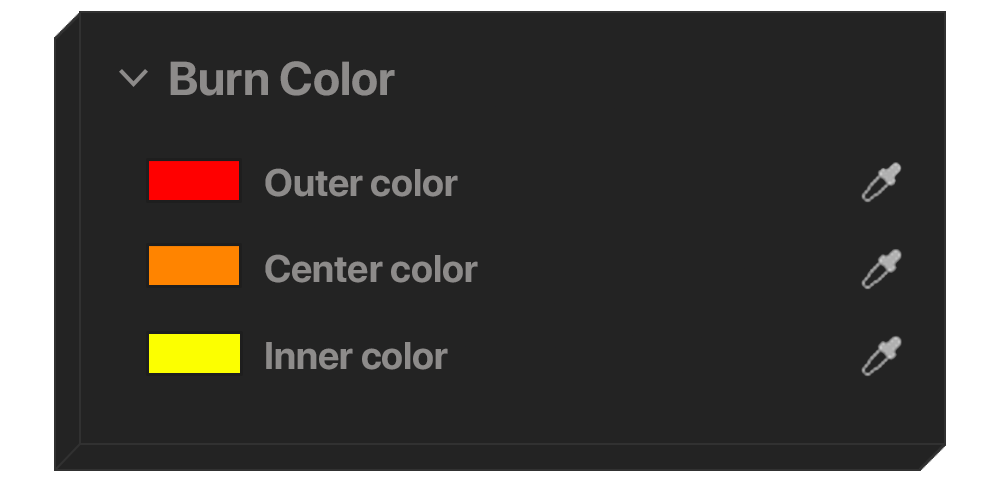Change the red burn color swatch
This screenshot has height=478, width=1000.
click(x=194, y=181)
